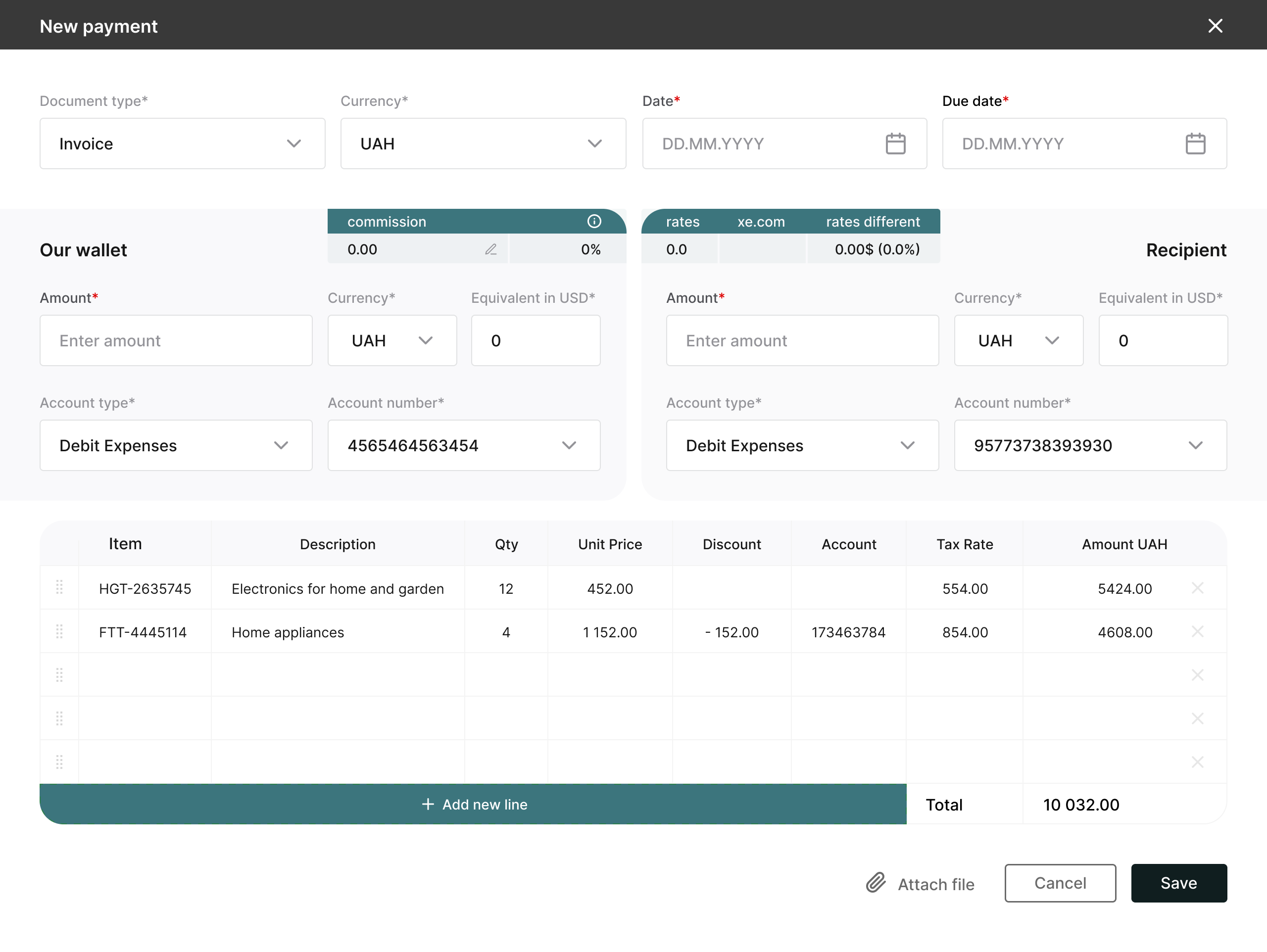Remove the first empty table row
The height and width of the screenshot is (952, 1267).
tap(1197, 675)
